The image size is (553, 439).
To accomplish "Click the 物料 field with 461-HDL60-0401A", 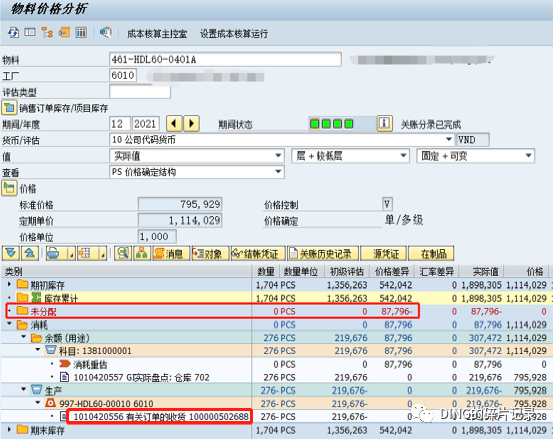I will tap(225, 59).
